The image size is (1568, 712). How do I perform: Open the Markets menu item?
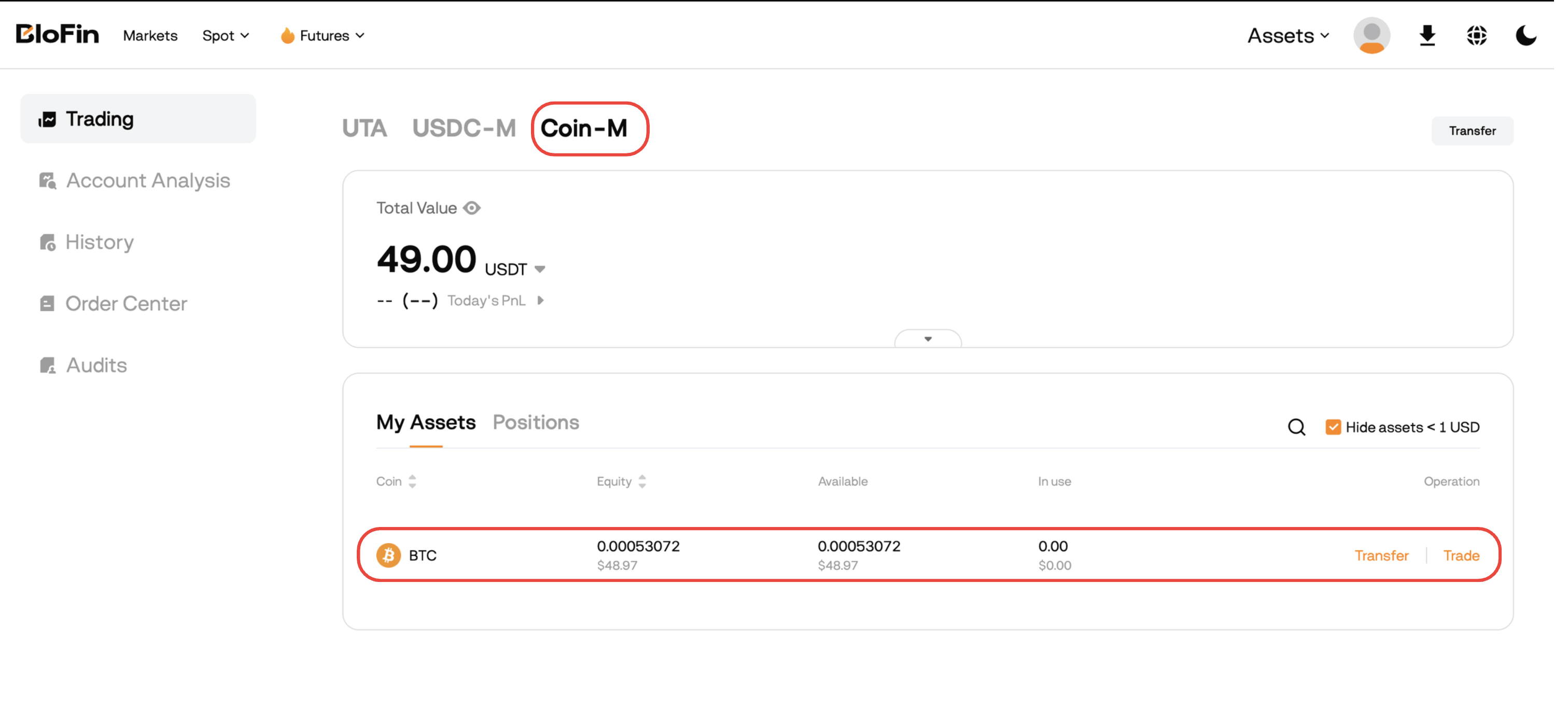[x=150, y=36]
